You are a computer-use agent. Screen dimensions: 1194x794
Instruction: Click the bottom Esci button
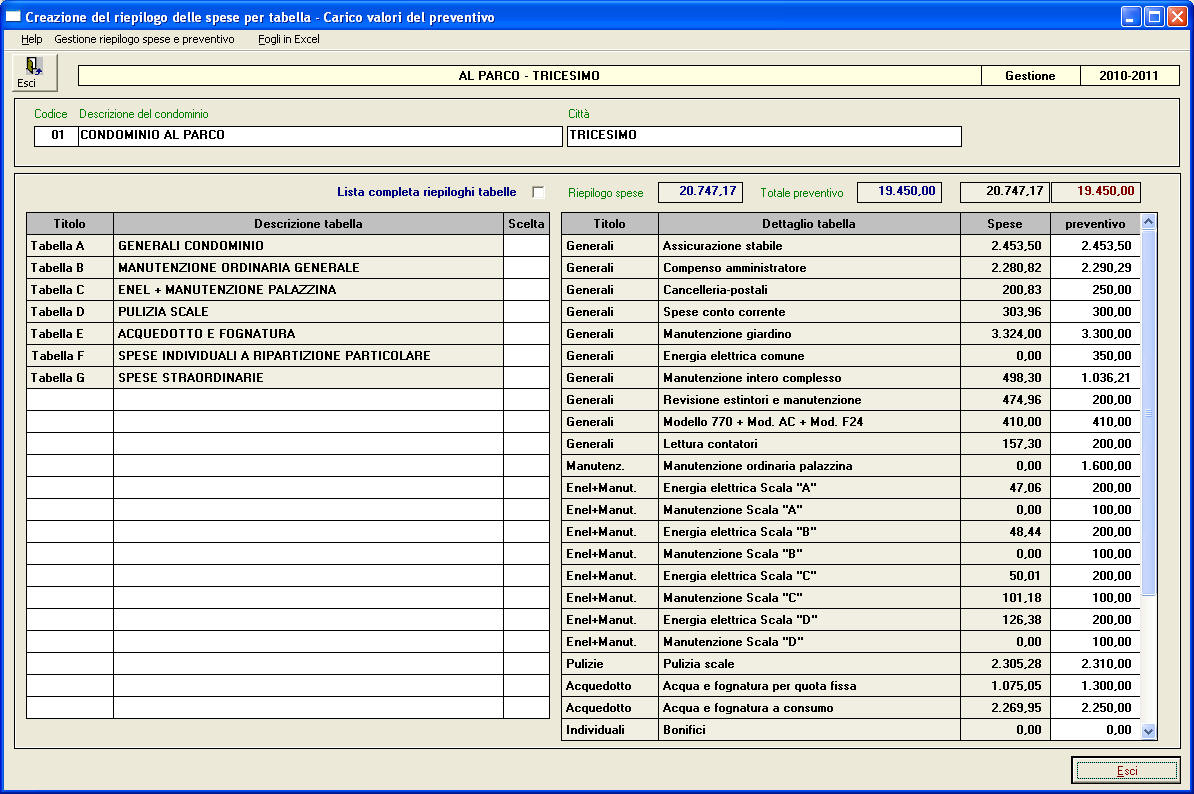[x=1126, y=770]
